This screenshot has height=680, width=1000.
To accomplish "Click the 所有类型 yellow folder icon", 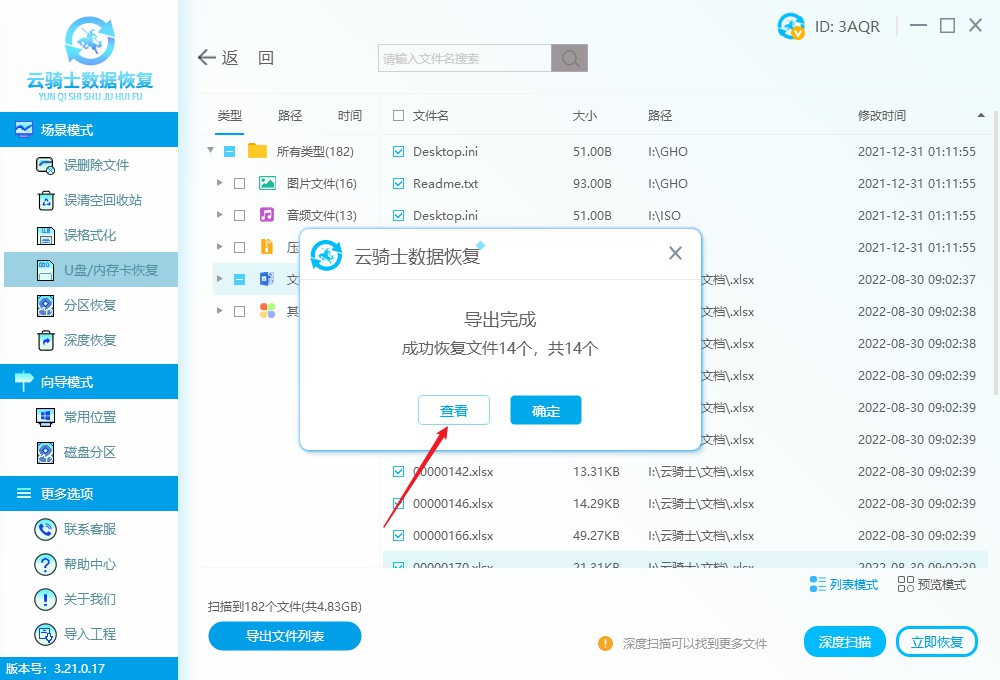I will pyautogui.click(x=257, y=151).
